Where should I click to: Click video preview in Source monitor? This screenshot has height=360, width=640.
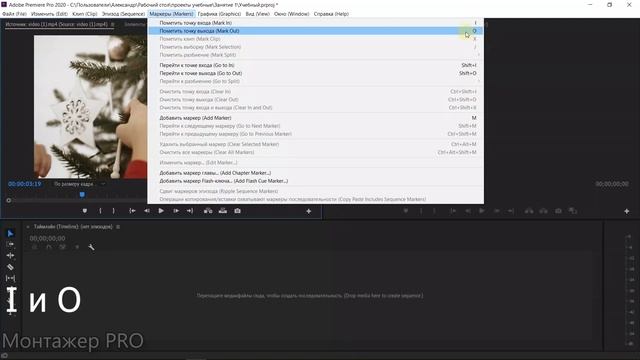90,107
